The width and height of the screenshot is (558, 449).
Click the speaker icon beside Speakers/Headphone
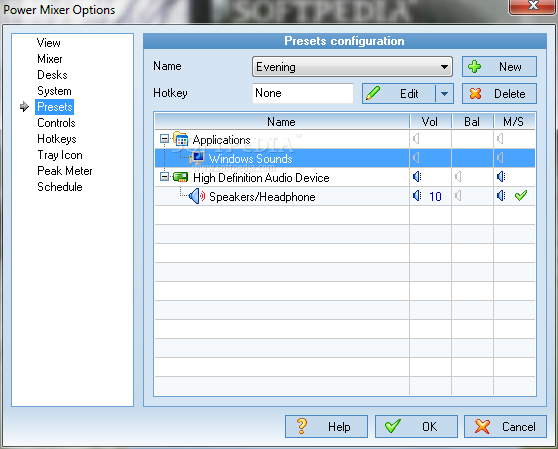pyautogui.click(x=197, y=196)
